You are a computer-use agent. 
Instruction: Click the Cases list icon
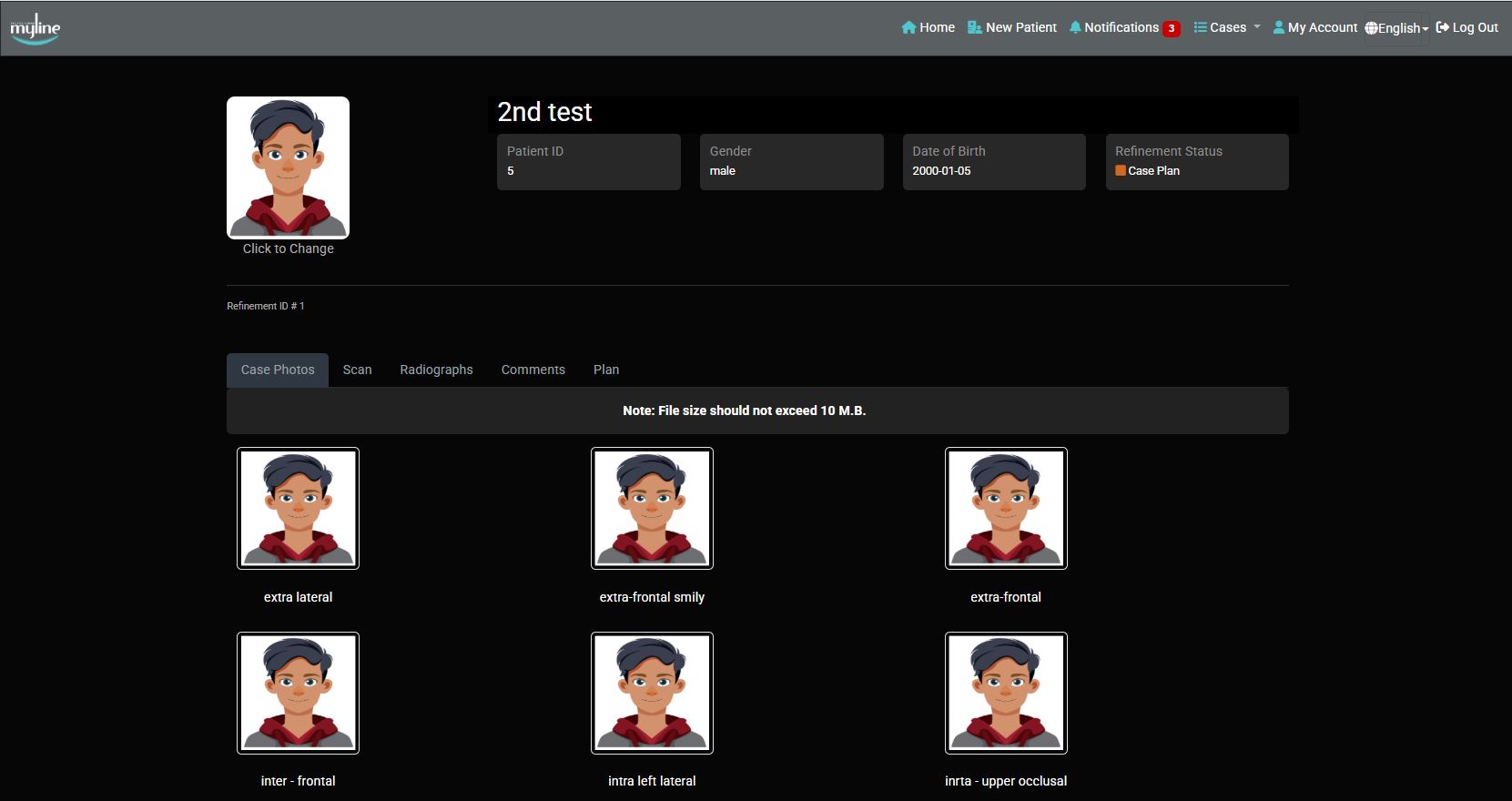click(1200, 27)
